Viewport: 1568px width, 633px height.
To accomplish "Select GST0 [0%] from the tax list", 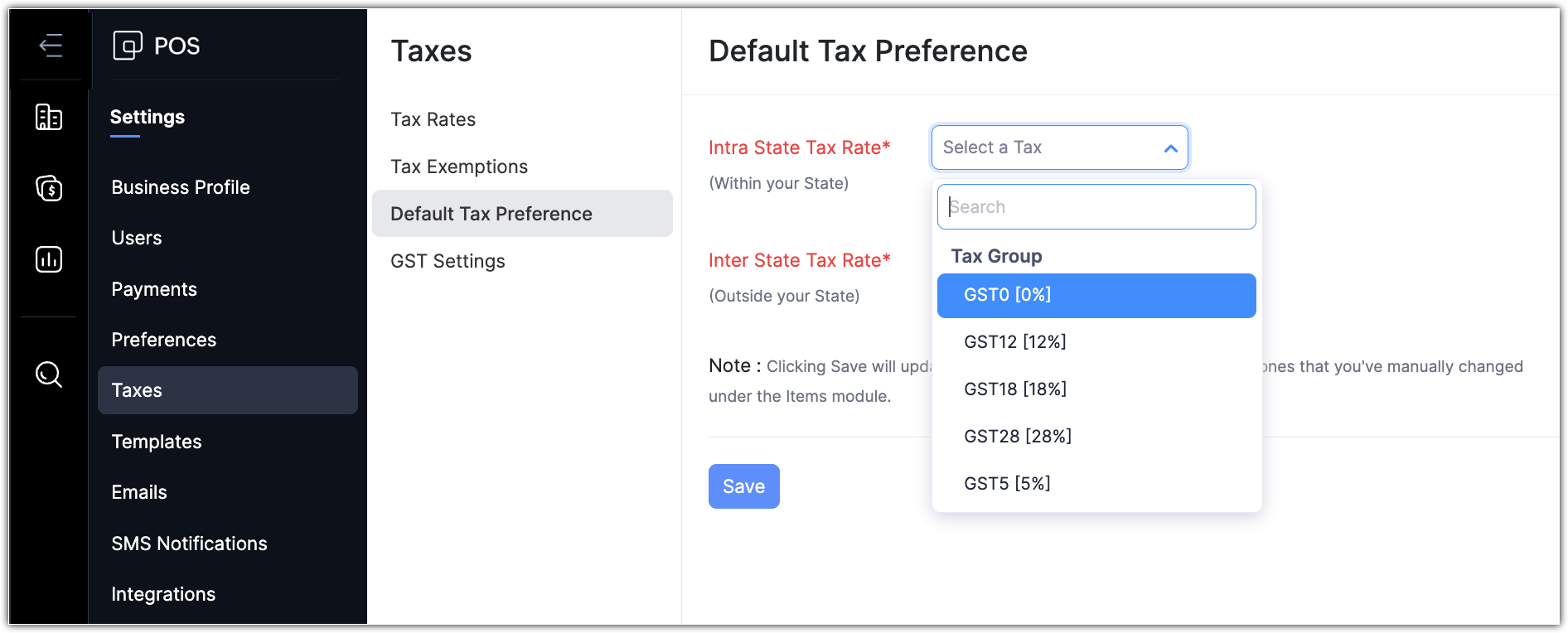I will point(1096,295).
